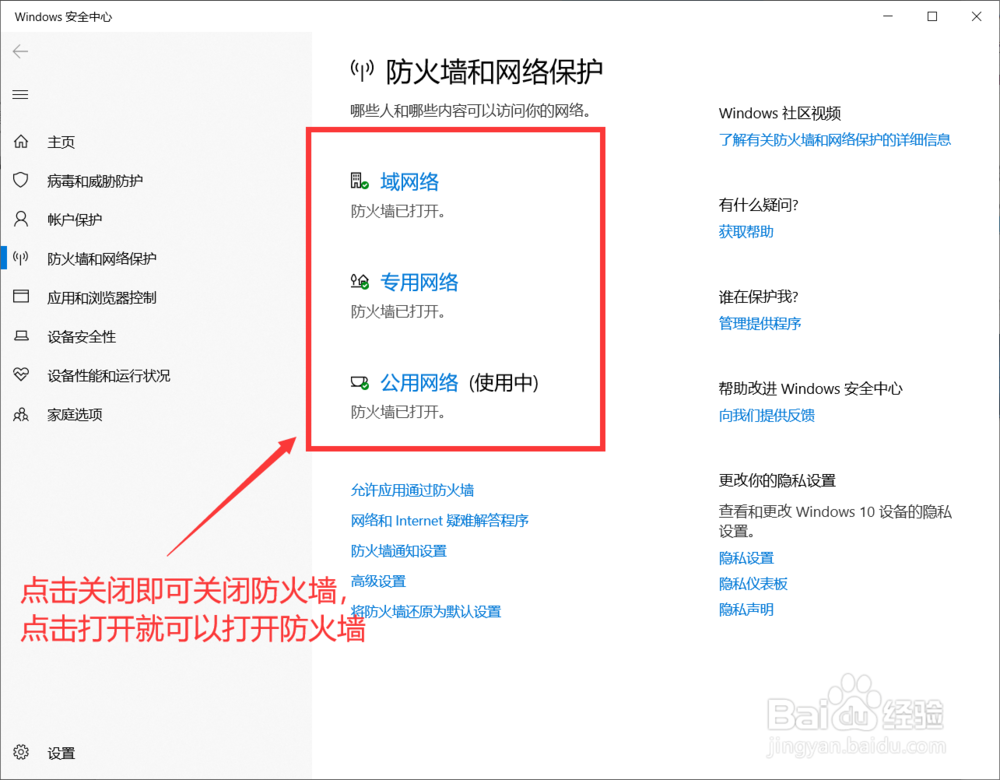Open 允许应用通过防火墙
Viewport: 1000px width, 780px height.
(x=412, y=490)
